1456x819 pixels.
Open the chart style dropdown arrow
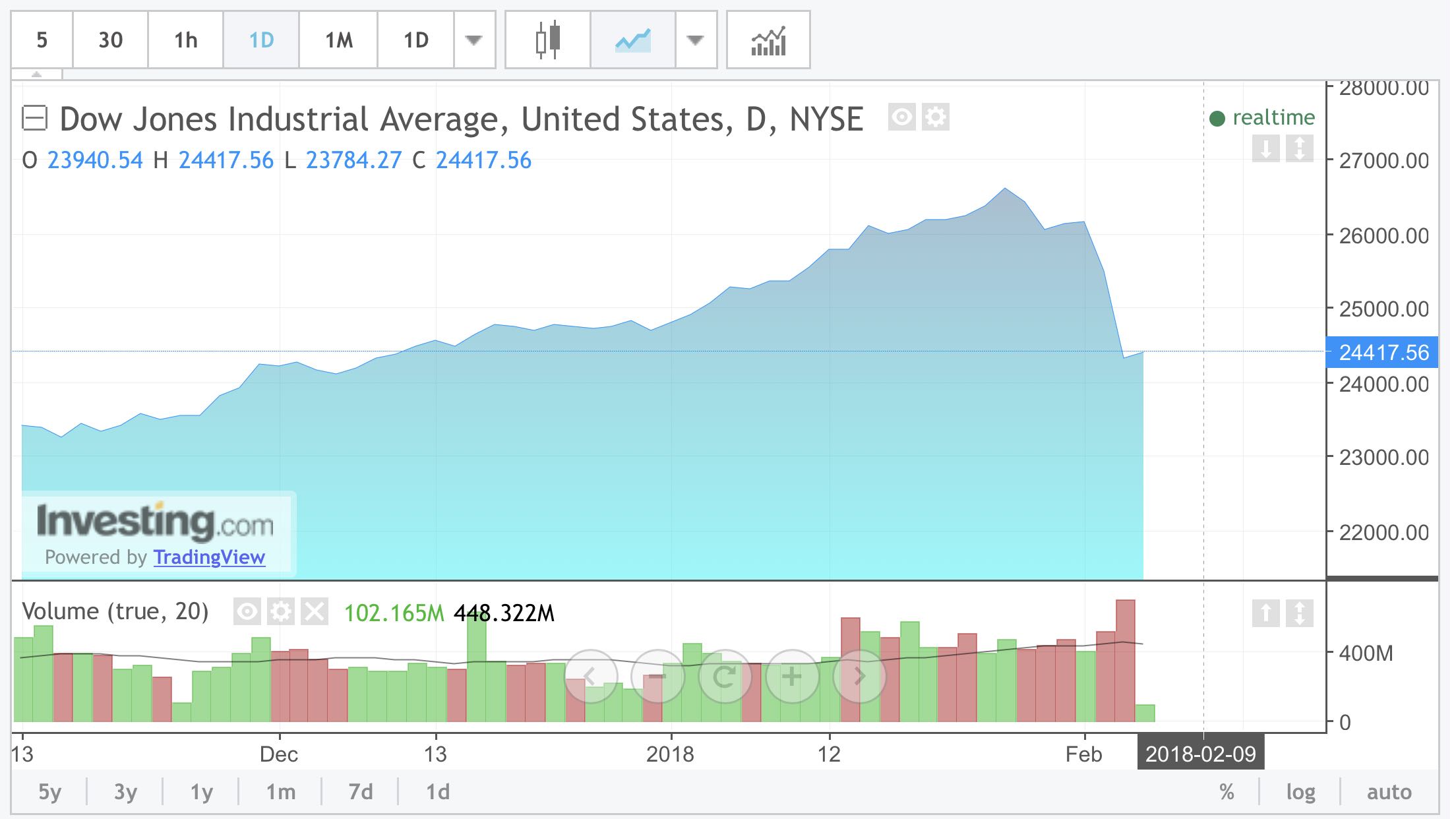click(x=695, y=40)
